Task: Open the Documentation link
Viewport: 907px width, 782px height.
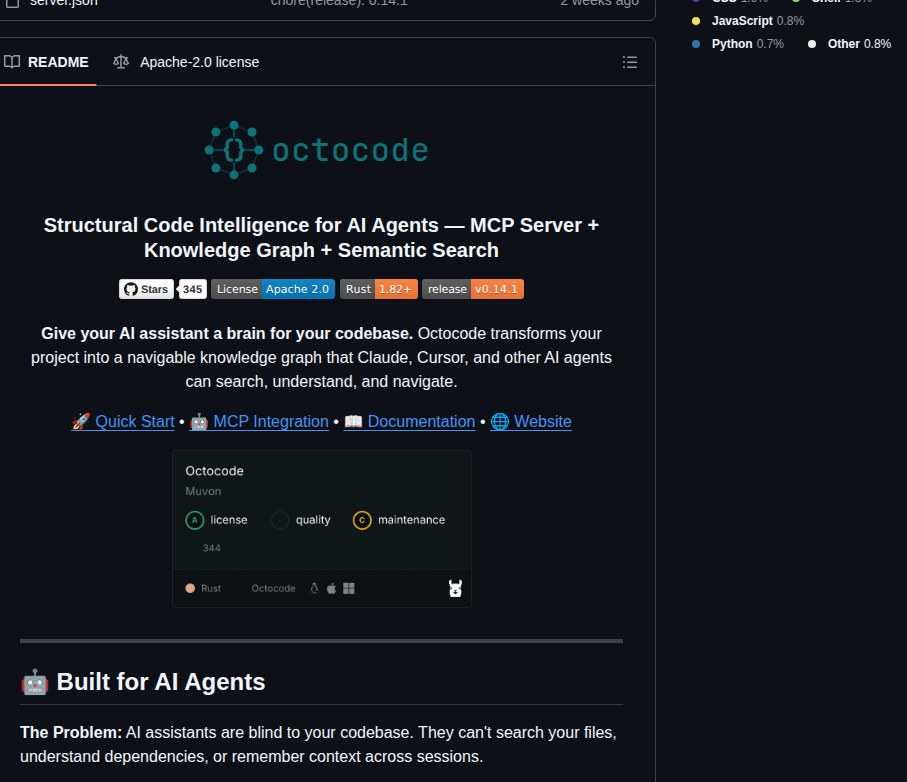Action: coord(410,422)
